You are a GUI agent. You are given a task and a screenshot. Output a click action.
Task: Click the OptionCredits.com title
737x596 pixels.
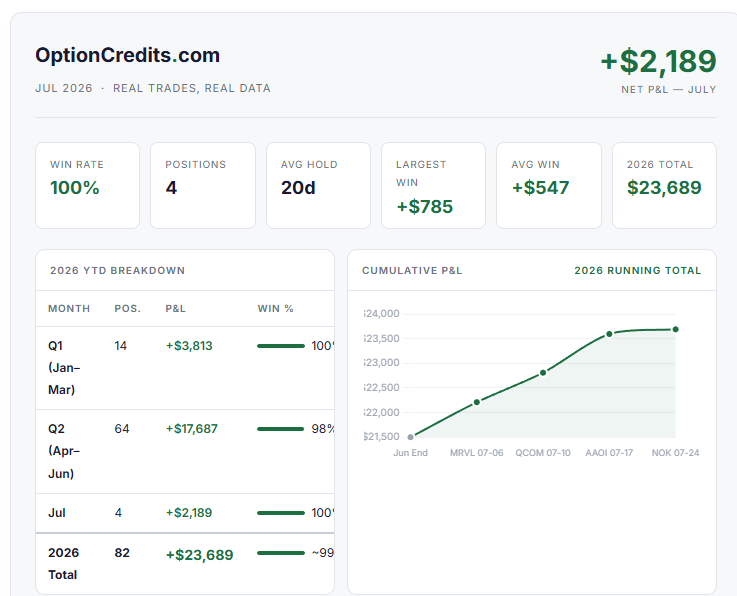pos(127,55)
